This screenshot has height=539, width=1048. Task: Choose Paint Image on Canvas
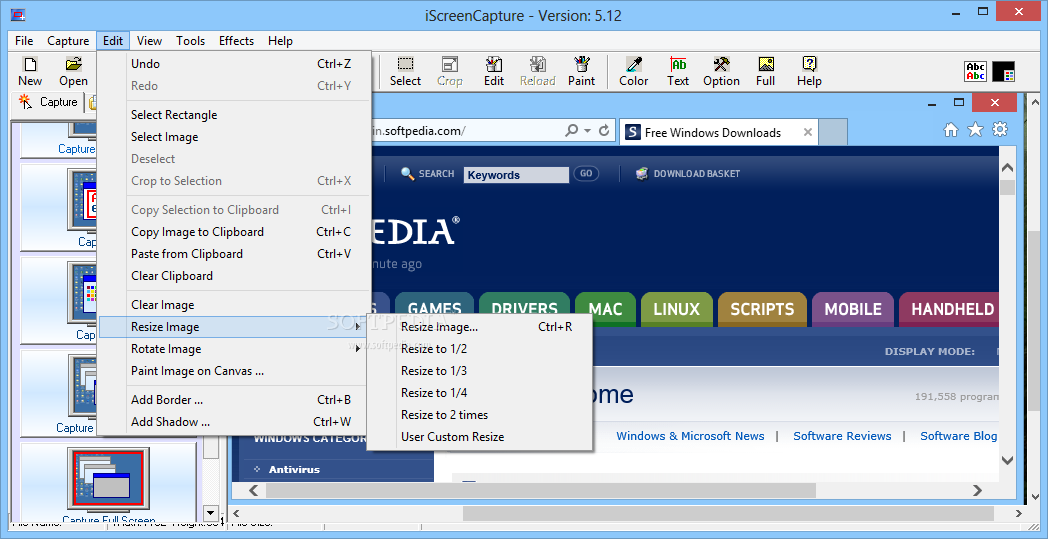coord(235,371)
